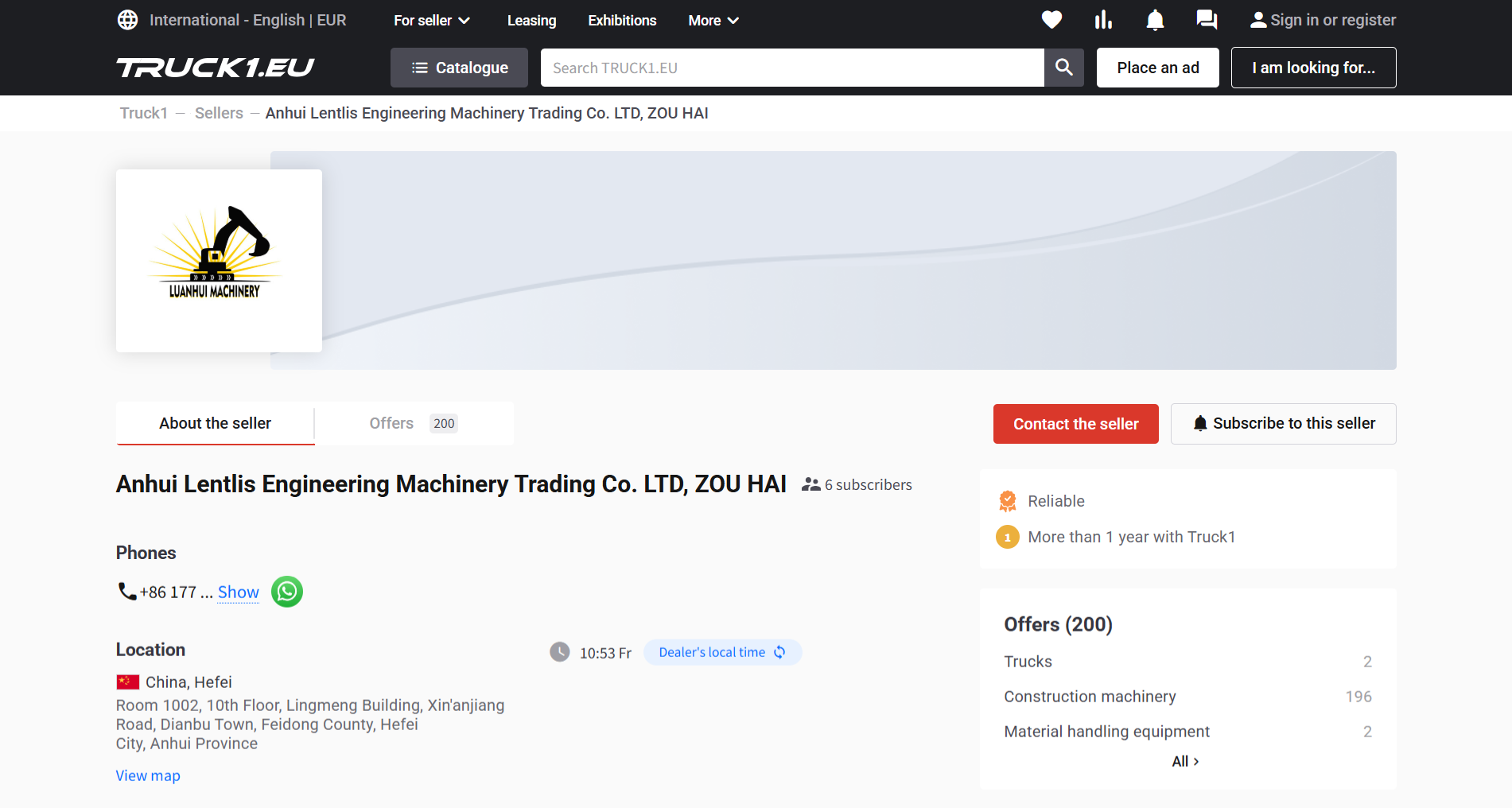Click Sign in or register

pos(1323,20)
